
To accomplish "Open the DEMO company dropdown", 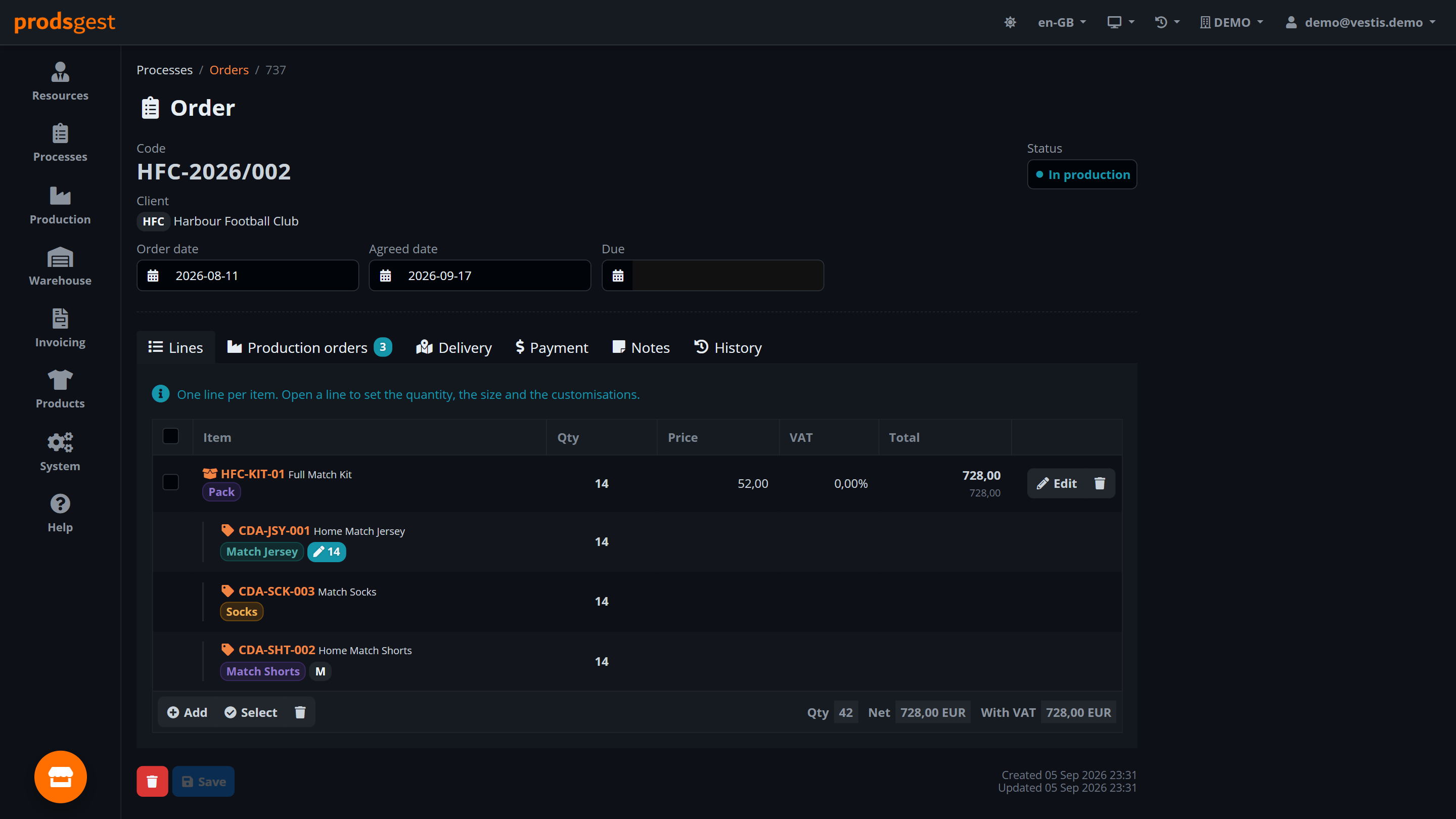I will (1232, 23).
